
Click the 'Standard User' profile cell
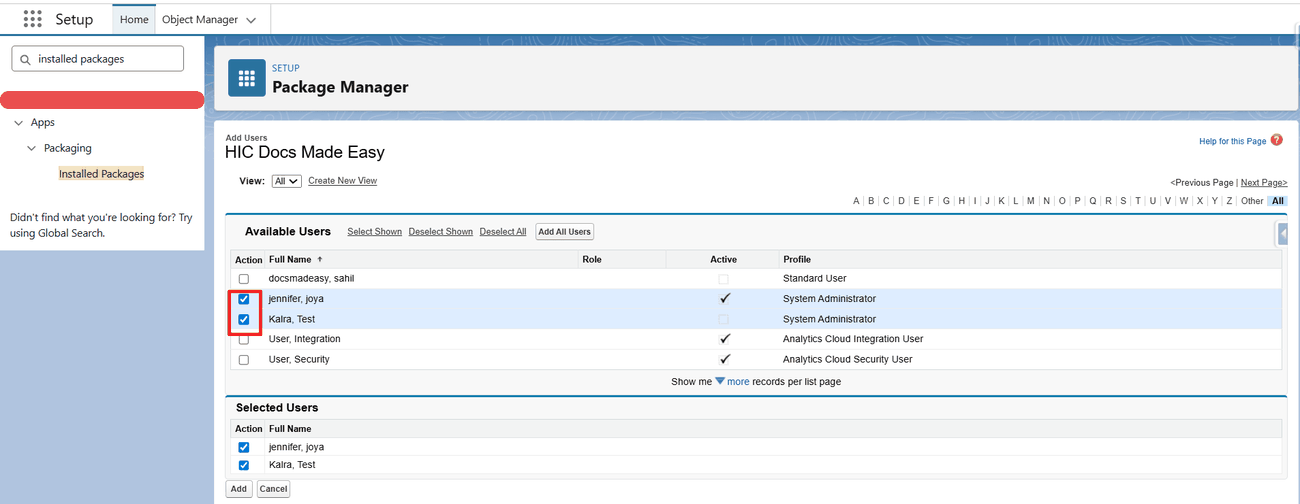[815, 278]
